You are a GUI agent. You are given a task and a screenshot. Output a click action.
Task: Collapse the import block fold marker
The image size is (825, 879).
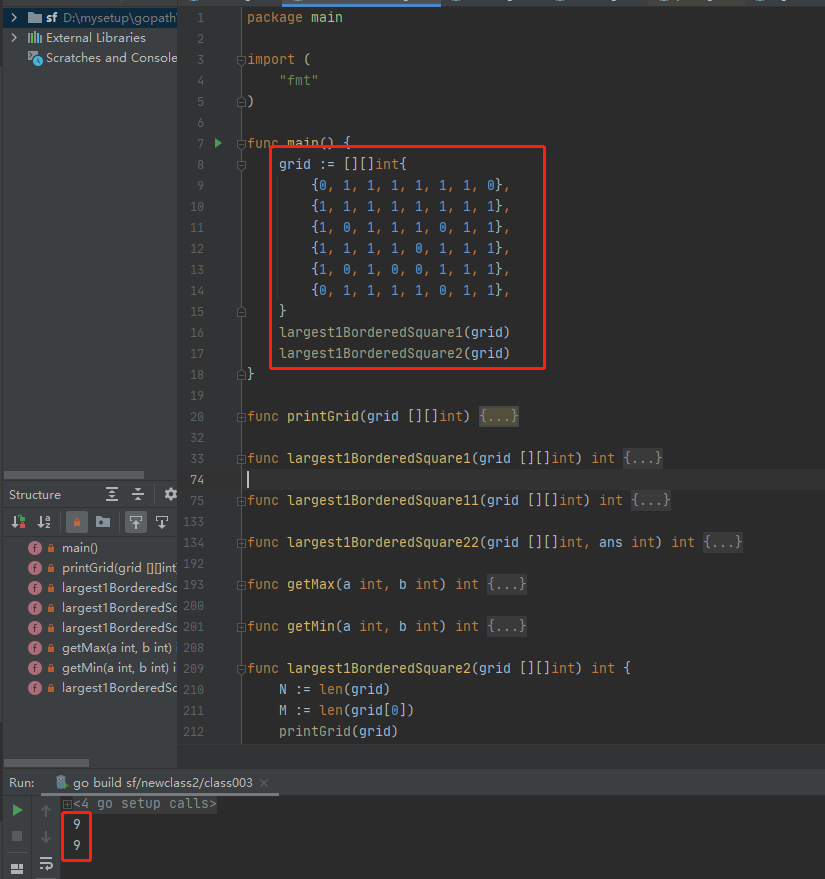(x=241, y=59)
